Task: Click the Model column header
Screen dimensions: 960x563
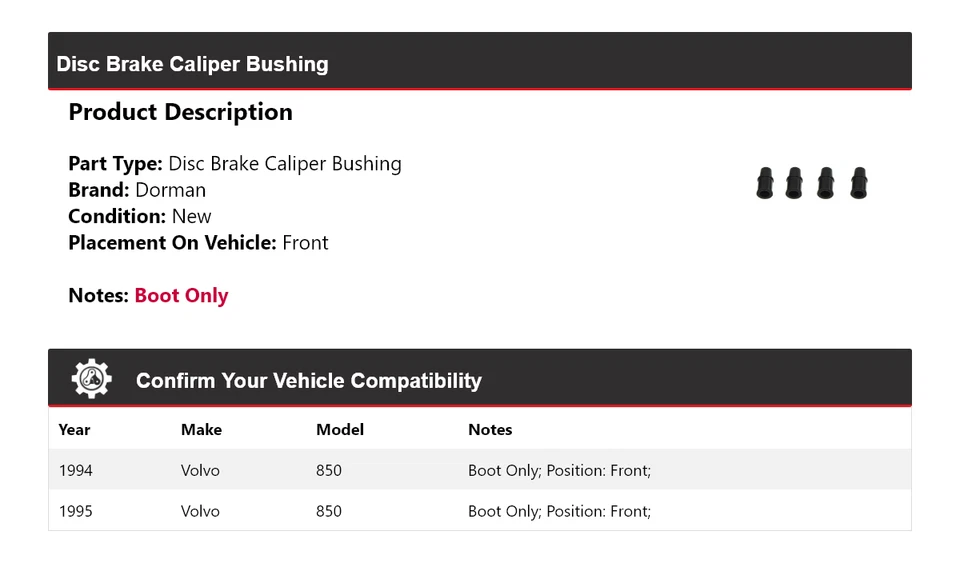Action: (340, 430)
